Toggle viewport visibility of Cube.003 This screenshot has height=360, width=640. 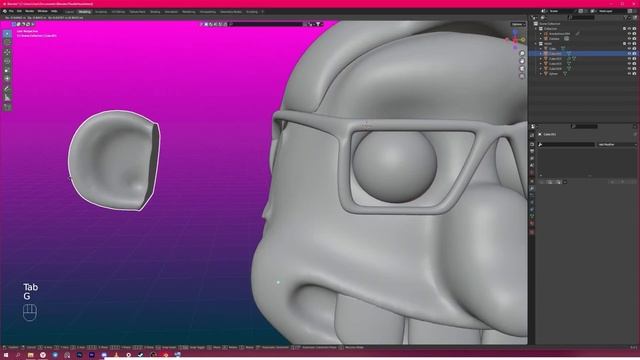tap(629, 59)
